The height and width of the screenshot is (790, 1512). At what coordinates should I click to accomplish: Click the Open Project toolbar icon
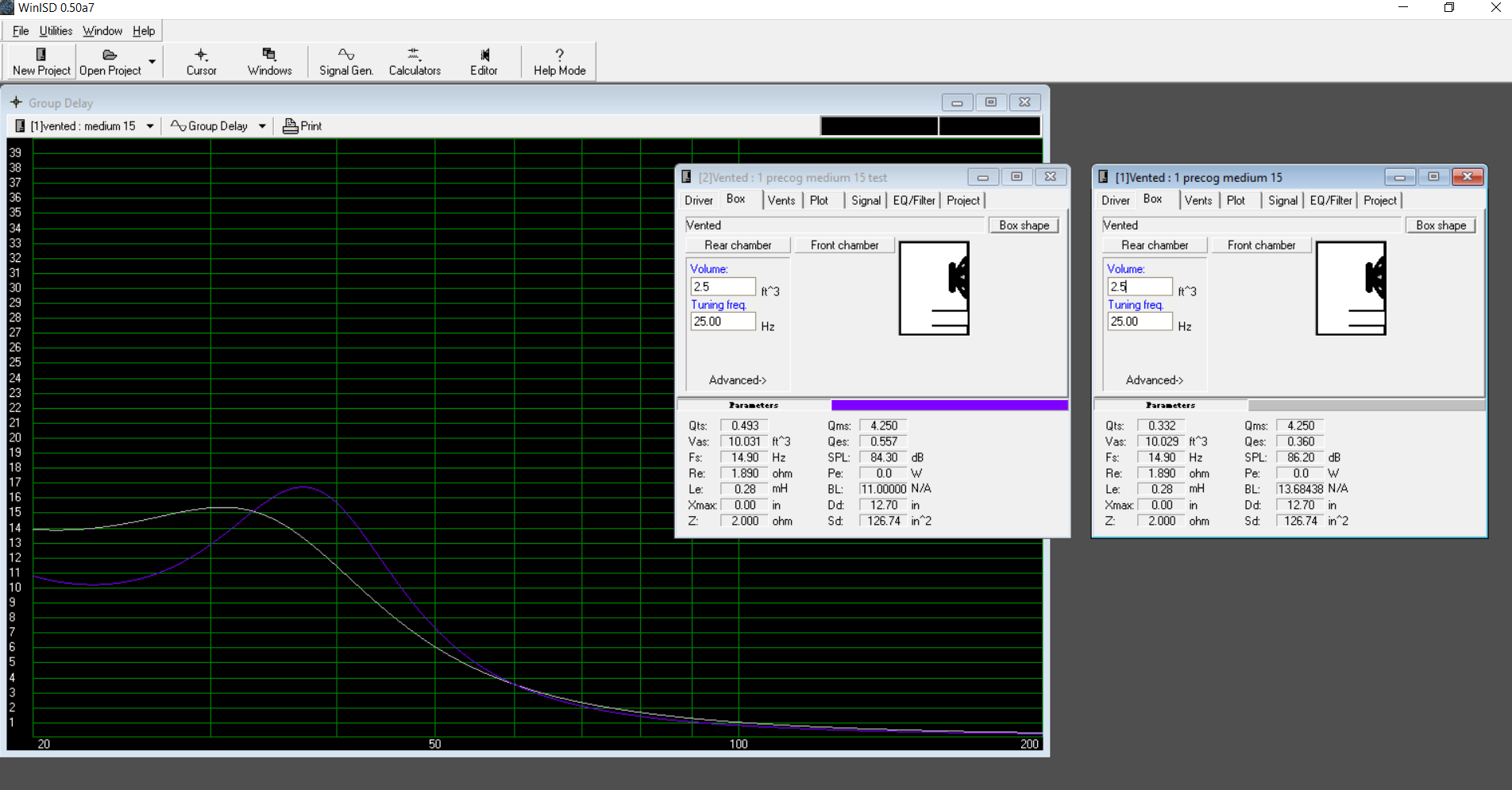coord(110,61)
